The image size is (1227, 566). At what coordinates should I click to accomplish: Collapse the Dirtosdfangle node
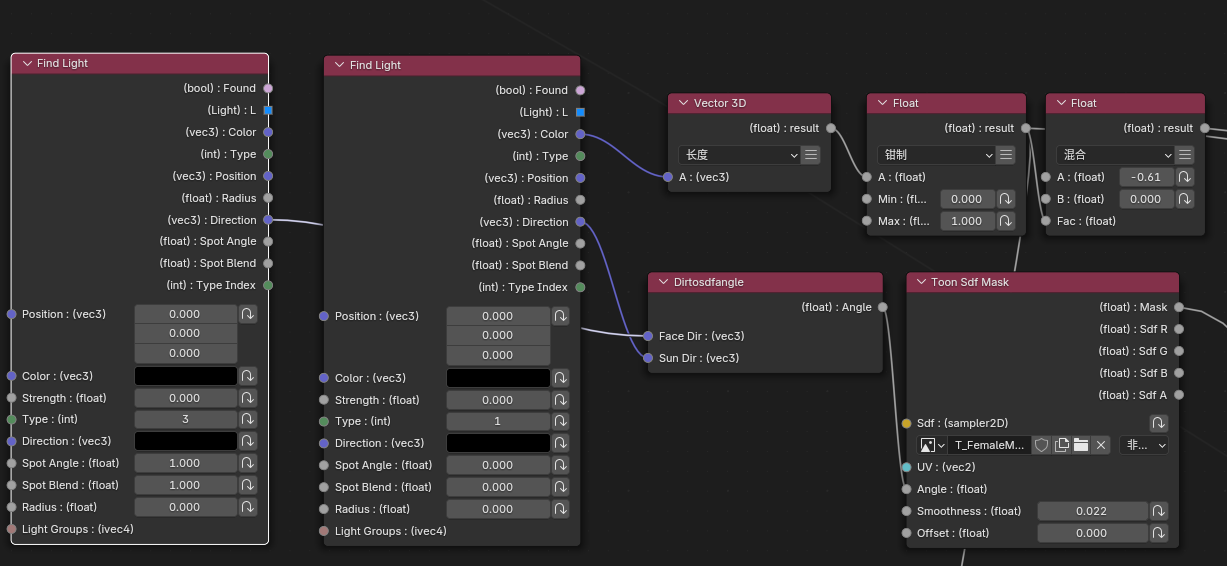661,282
